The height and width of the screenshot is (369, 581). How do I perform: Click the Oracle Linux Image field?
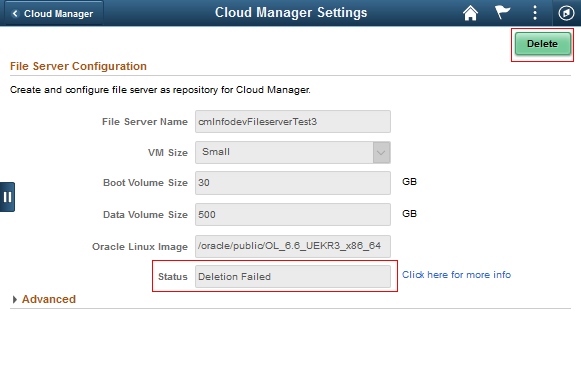pyautogui.click(x=293, y=246)
